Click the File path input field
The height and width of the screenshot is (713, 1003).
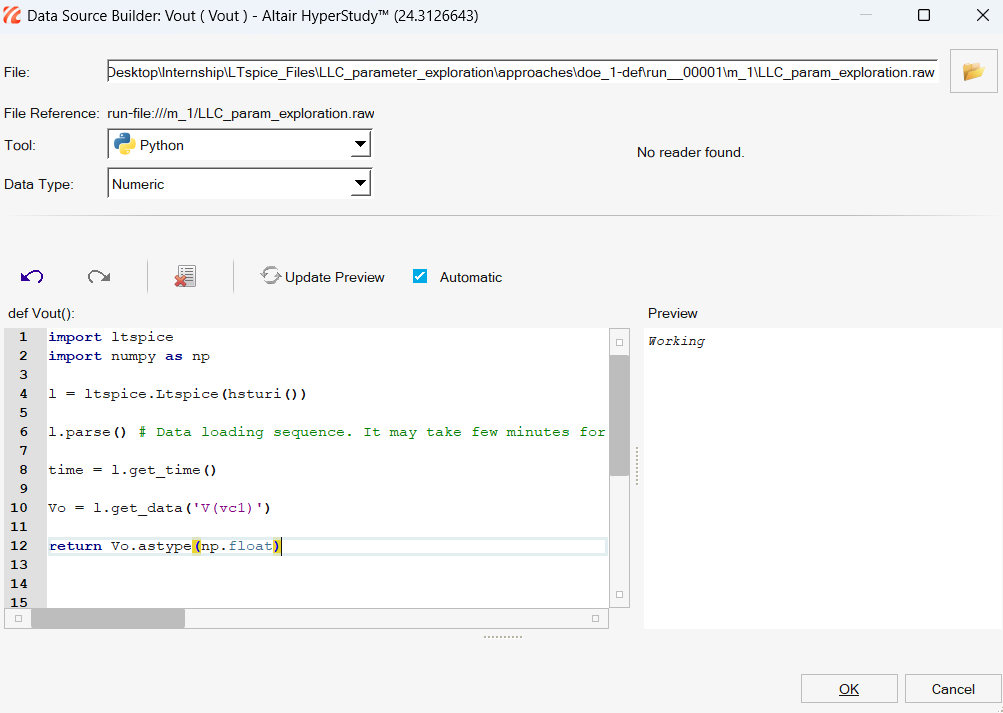point(523,72)
